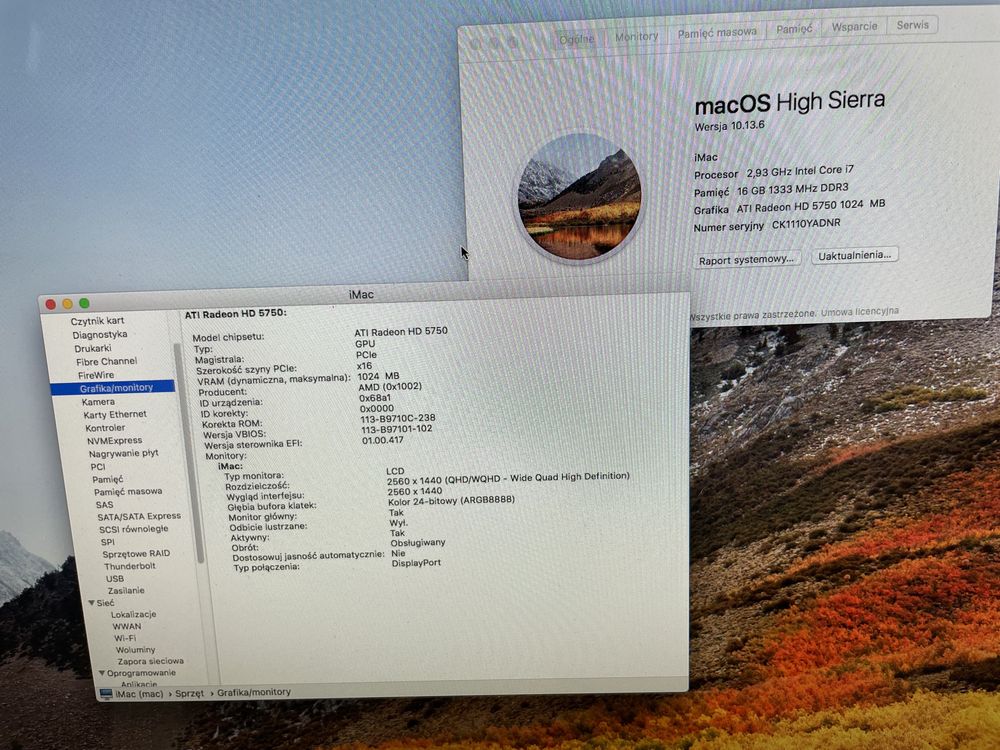Collapse the Oprogramowanie section in sidebar
The width and height of the screenshot is (1000, 750).
tap(102, 673)
